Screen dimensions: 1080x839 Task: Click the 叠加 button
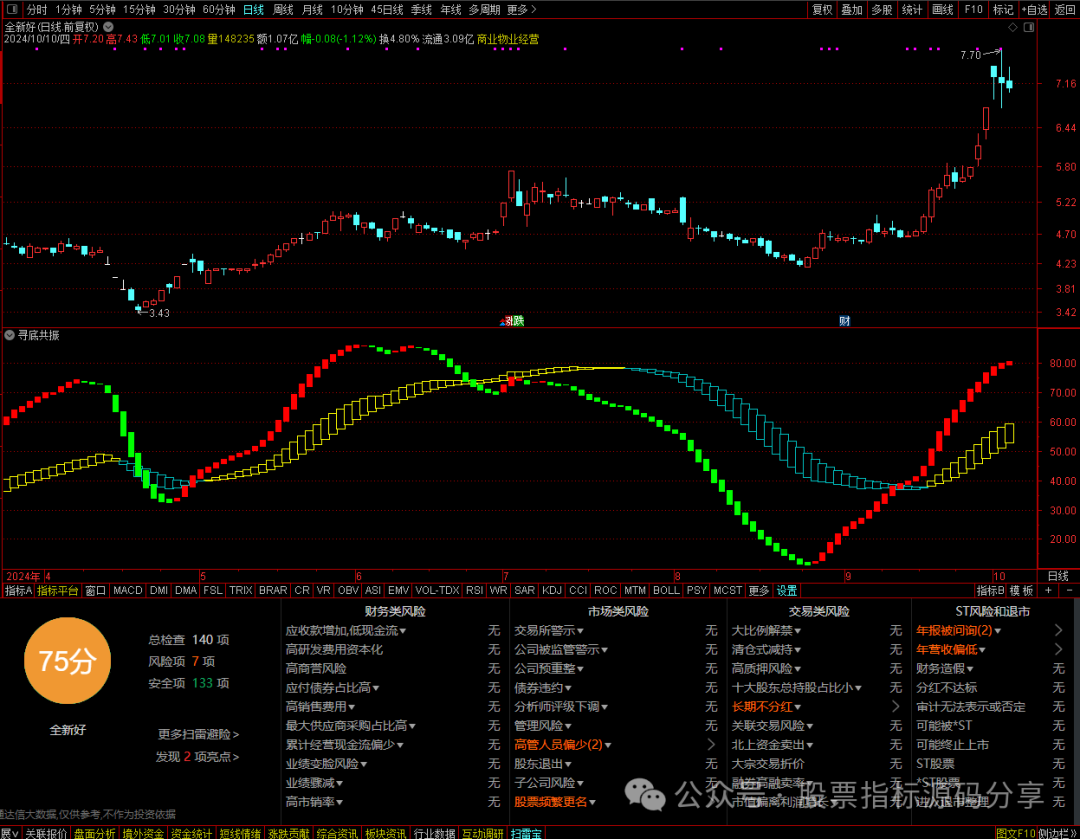pyautogui.click(x=852, y=10)
